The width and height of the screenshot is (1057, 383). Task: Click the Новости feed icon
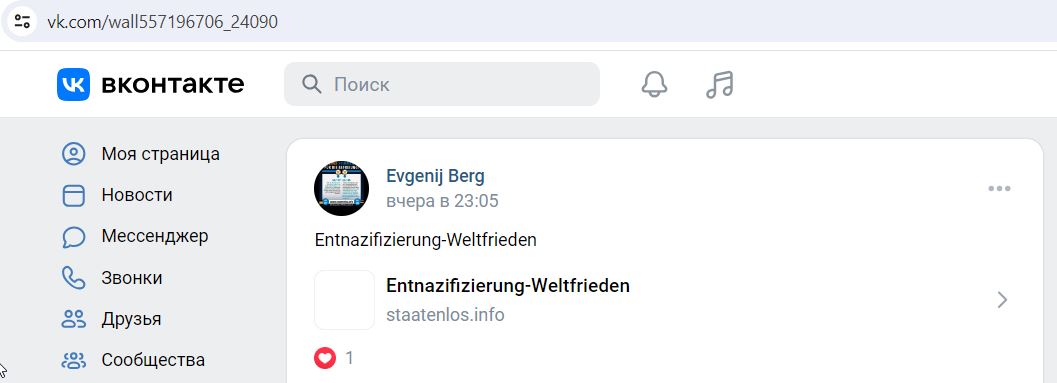coord(73,195)
